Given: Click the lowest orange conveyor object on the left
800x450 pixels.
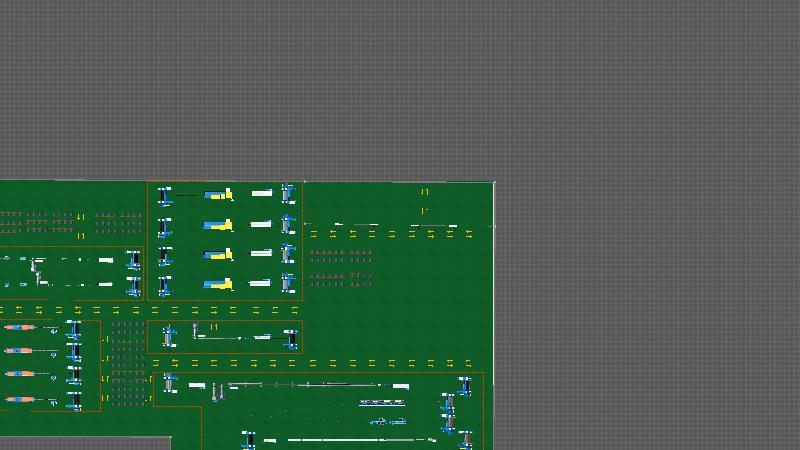Looking at the screenshot, I should 19,399.
